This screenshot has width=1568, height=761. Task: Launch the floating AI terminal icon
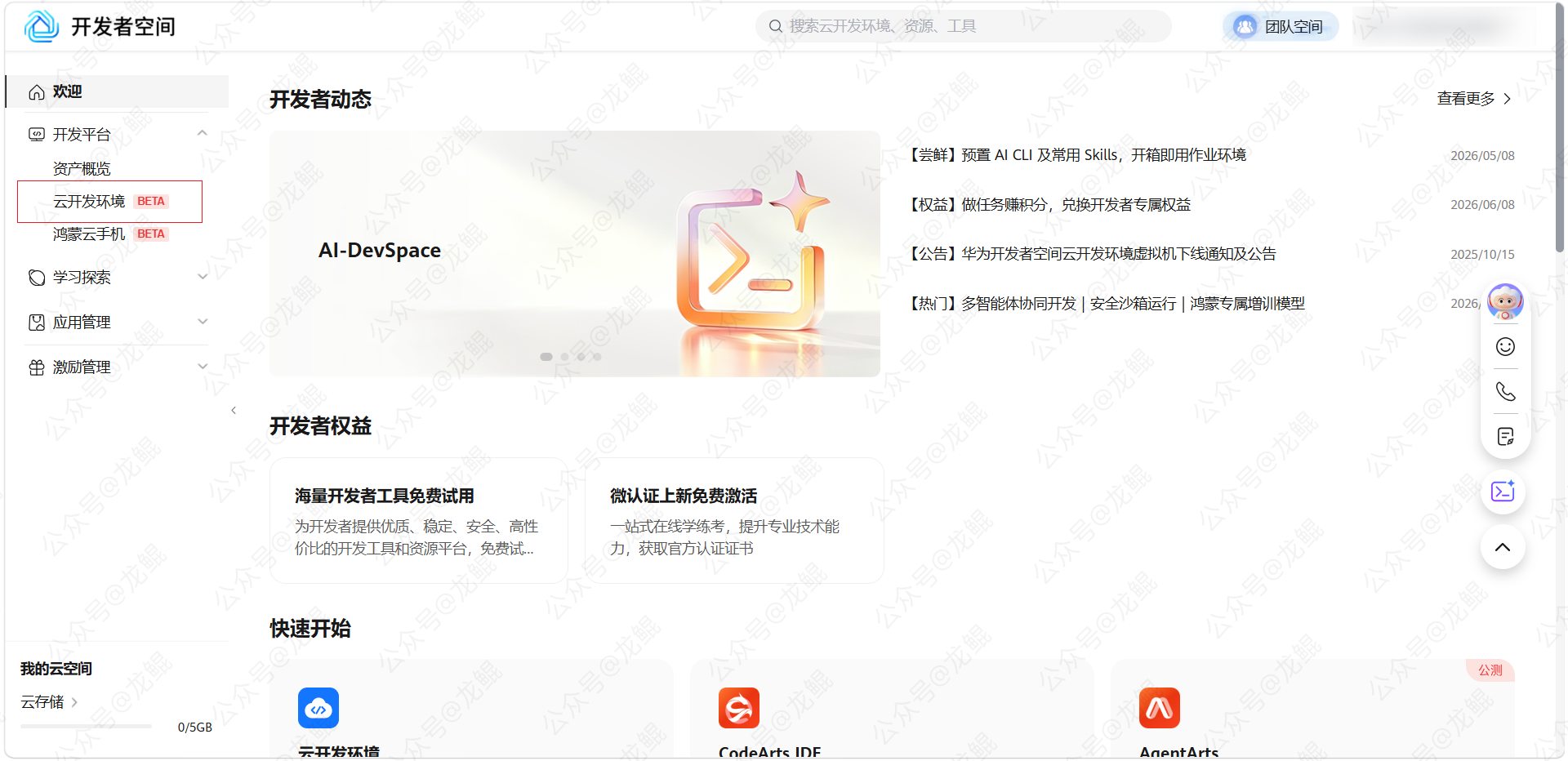(1503, 491)
